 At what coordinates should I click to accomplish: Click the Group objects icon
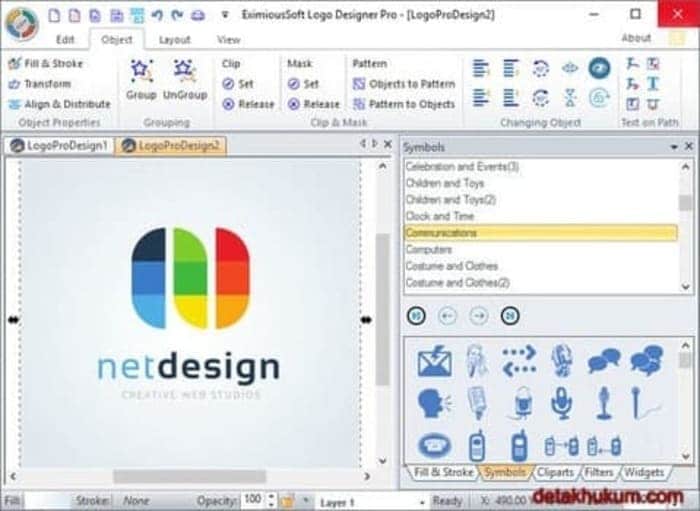(141, 78)
